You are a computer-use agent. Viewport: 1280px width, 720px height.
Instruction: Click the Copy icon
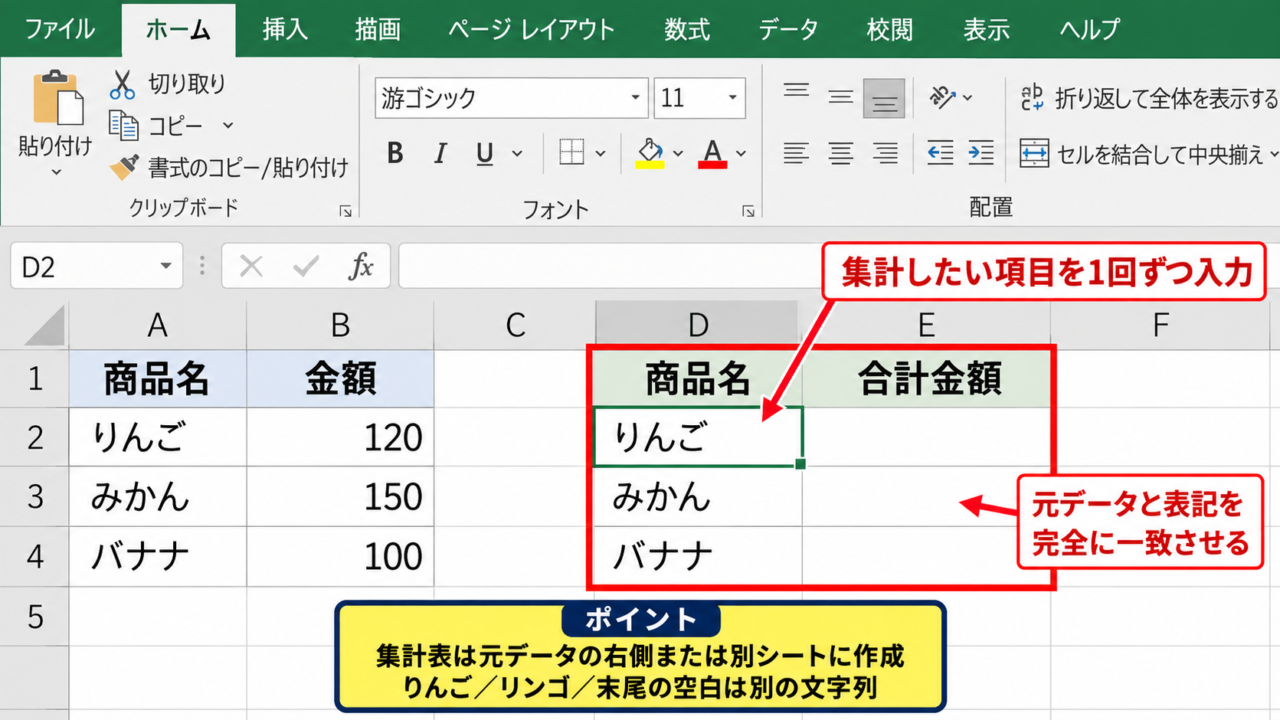click(123, 126)
